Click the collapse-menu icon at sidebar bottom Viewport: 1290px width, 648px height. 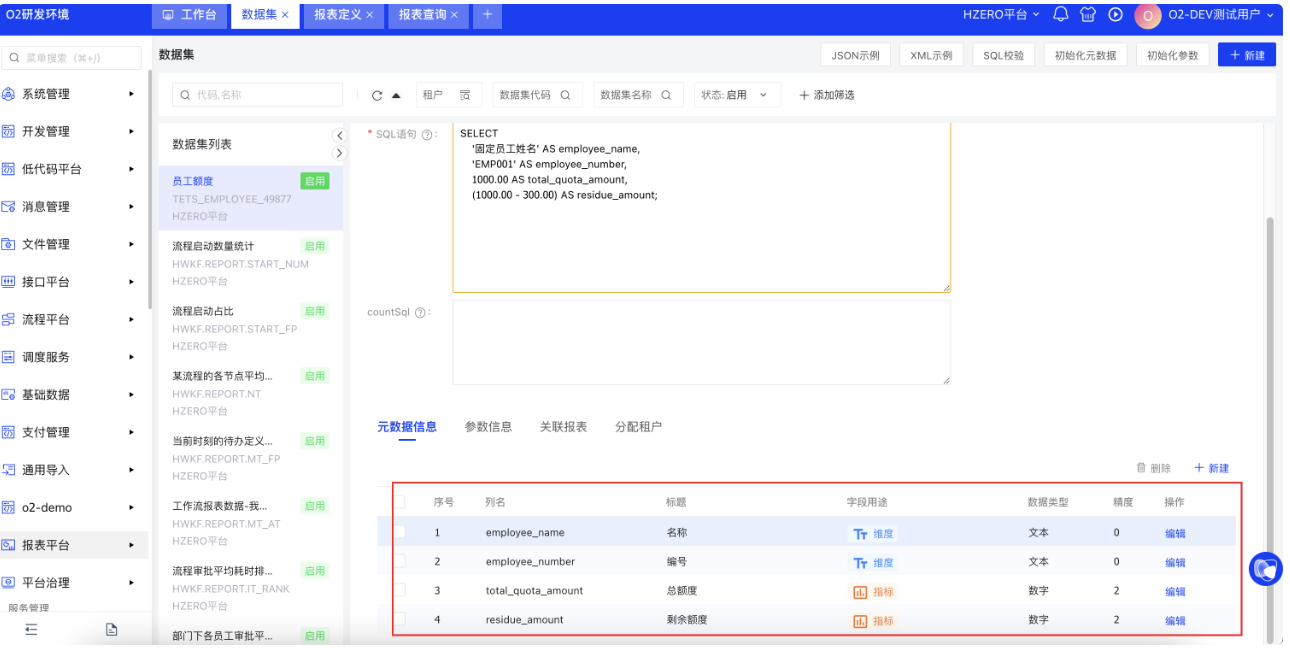click(31, 629)
